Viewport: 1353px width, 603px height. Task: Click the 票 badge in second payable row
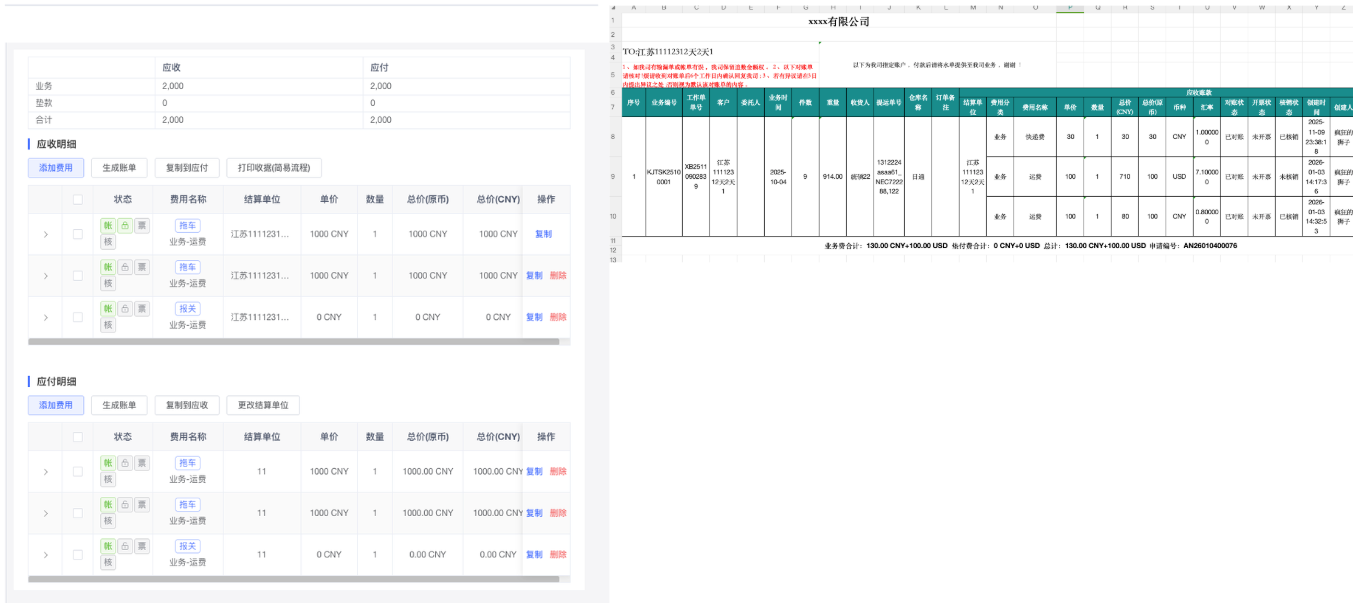pyautogui.click(x=142, y=505)
